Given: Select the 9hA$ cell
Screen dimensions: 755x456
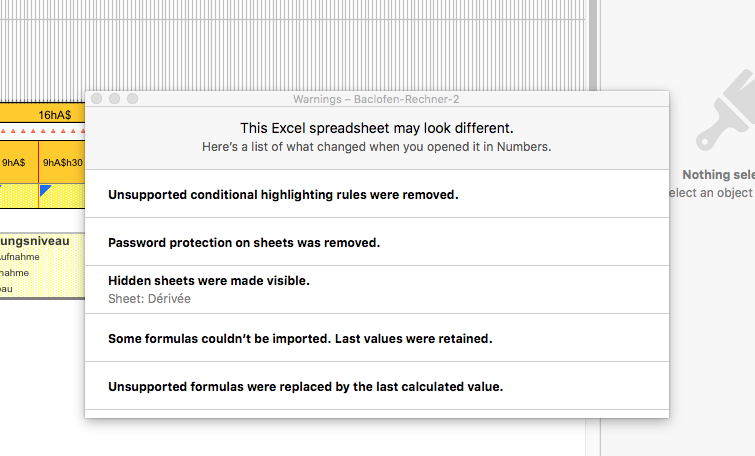Looking at the screenshot, I should click(x=14, y=162).
